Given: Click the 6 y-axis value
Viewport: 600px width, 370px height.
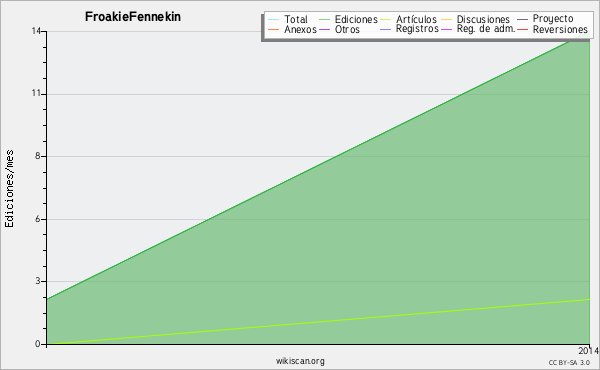Looking at the screenshot, I should click(38, 219).
